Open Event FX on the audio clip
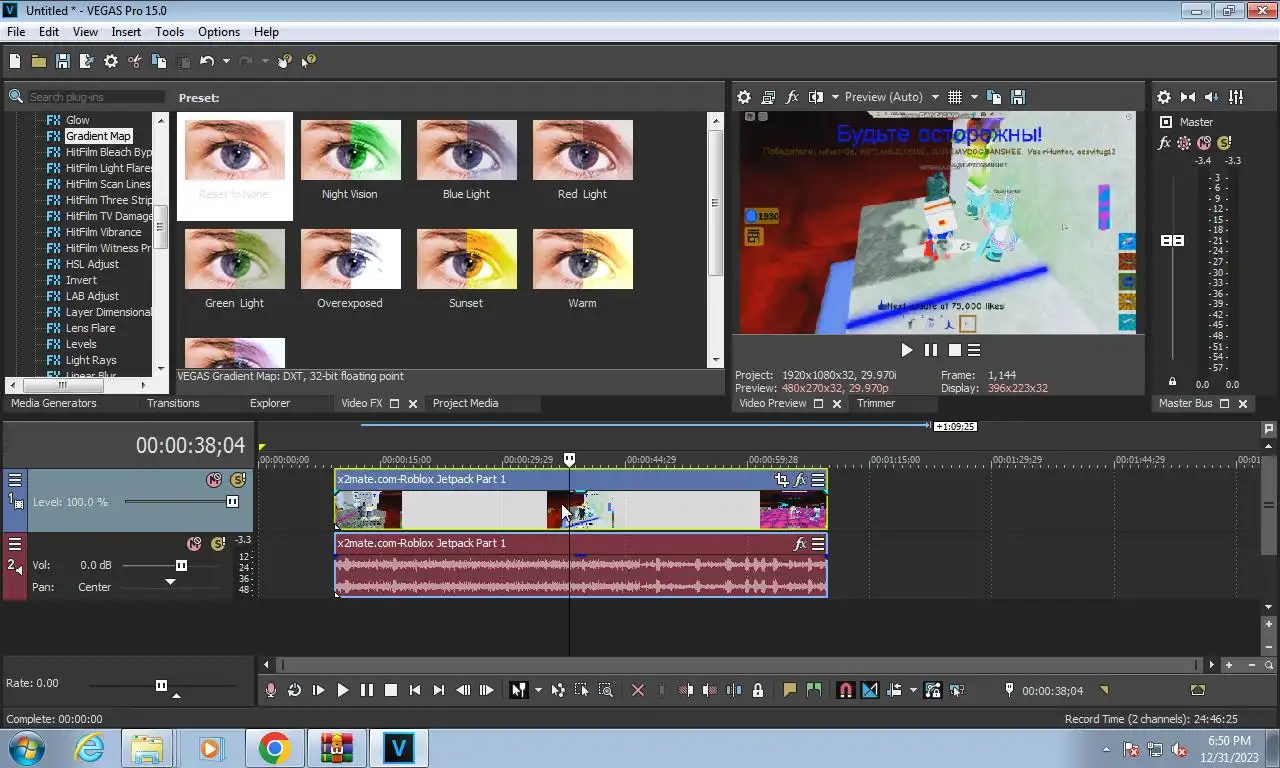 pos(800,544)
